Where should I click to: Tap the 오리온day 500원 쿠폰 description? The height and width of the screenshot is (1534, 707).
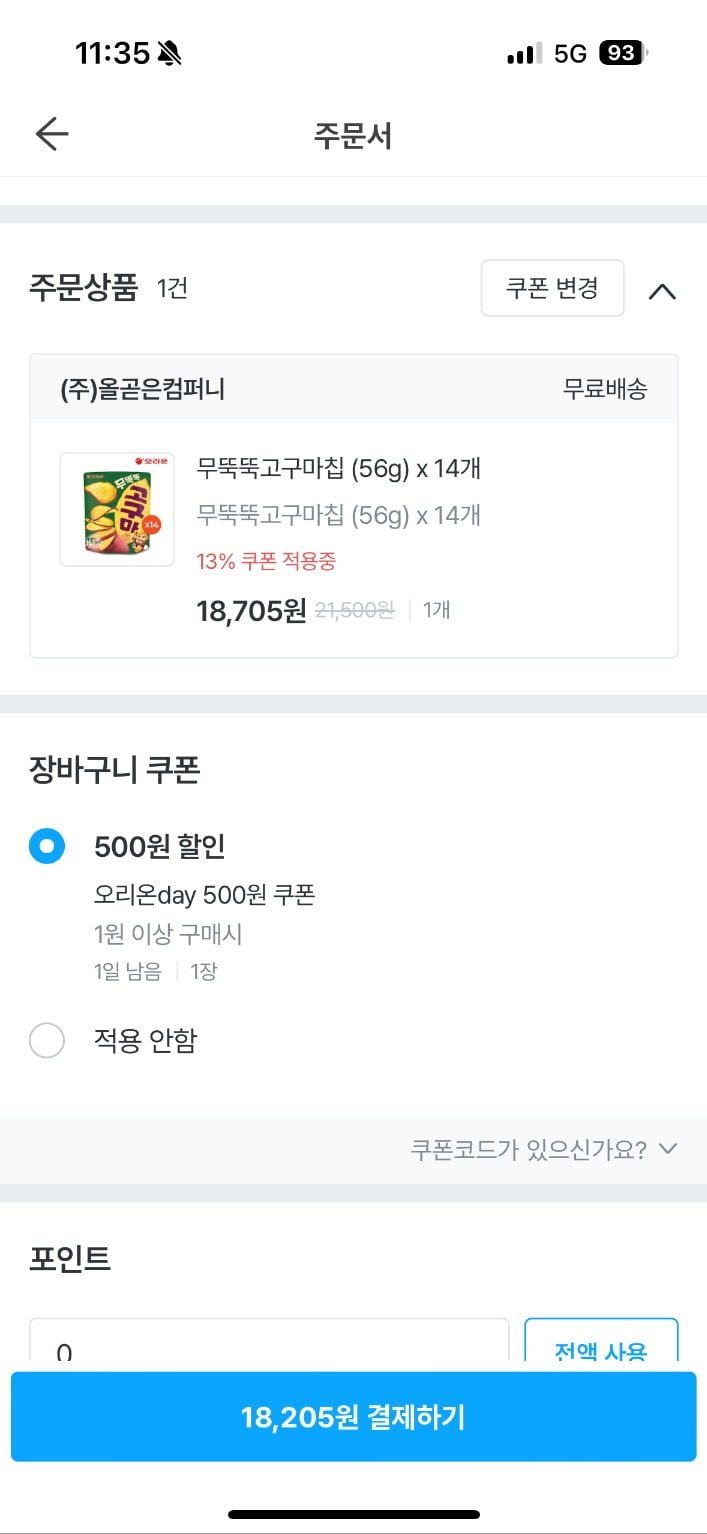pos(204,895)
